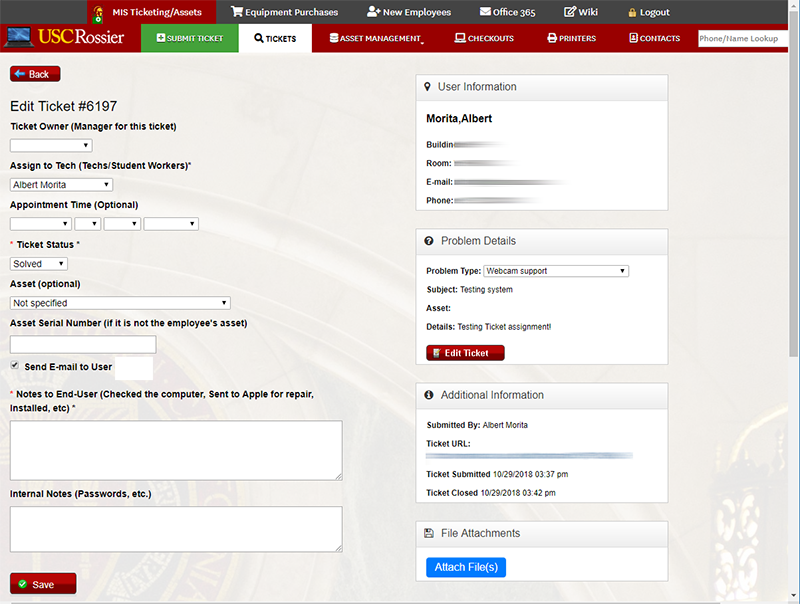This screenshot has height=604, width=800.
Task: Click the Attach File(s) button
Action: click(x=467, y=567)
